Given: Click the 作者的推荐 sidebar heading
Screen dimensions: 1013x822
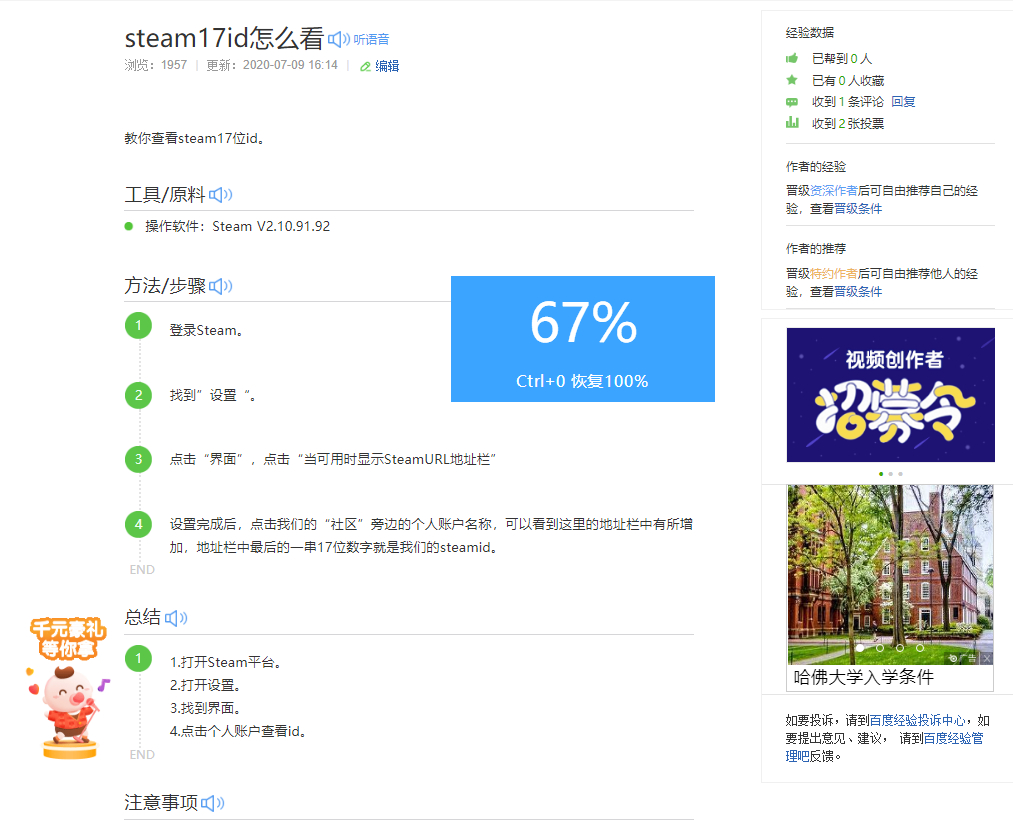Looking at the screenshot, I should click(816, 249).
